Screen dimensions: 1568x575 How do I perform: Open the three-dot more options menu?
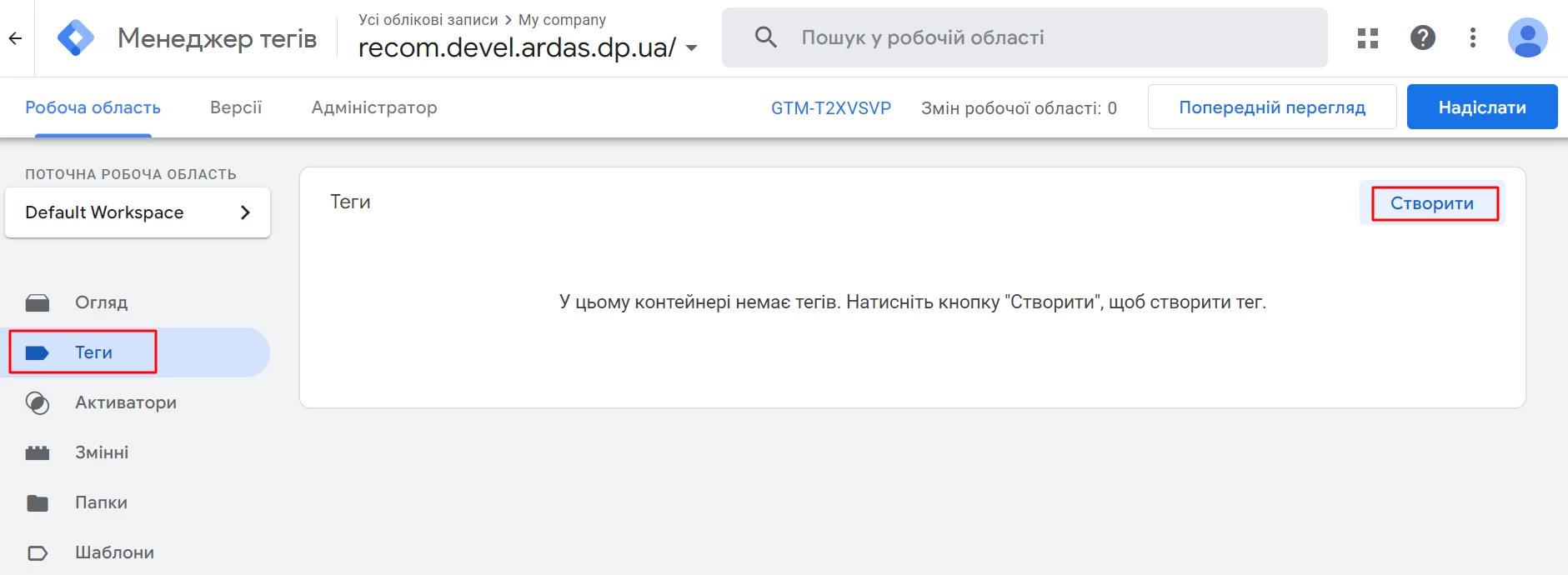point(1473,37)
